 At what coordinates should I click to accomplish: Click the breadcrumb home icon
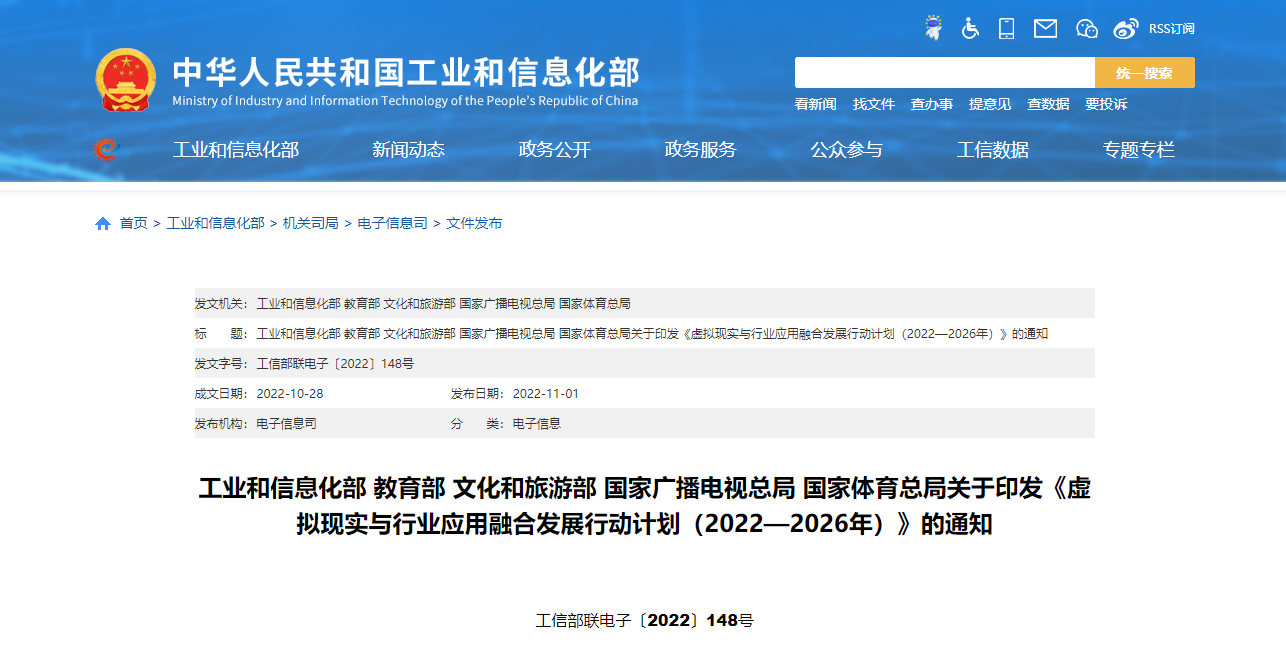tap(103, 224)
